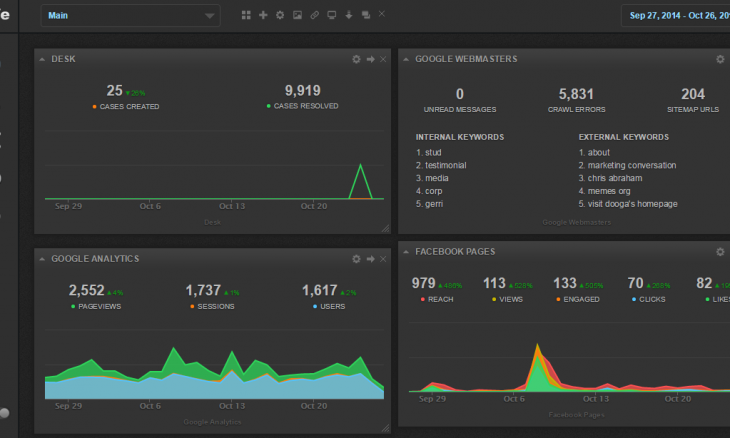Screen dimensions: 730x438
Task: Open the date range picker
Action: click(676, 16)
